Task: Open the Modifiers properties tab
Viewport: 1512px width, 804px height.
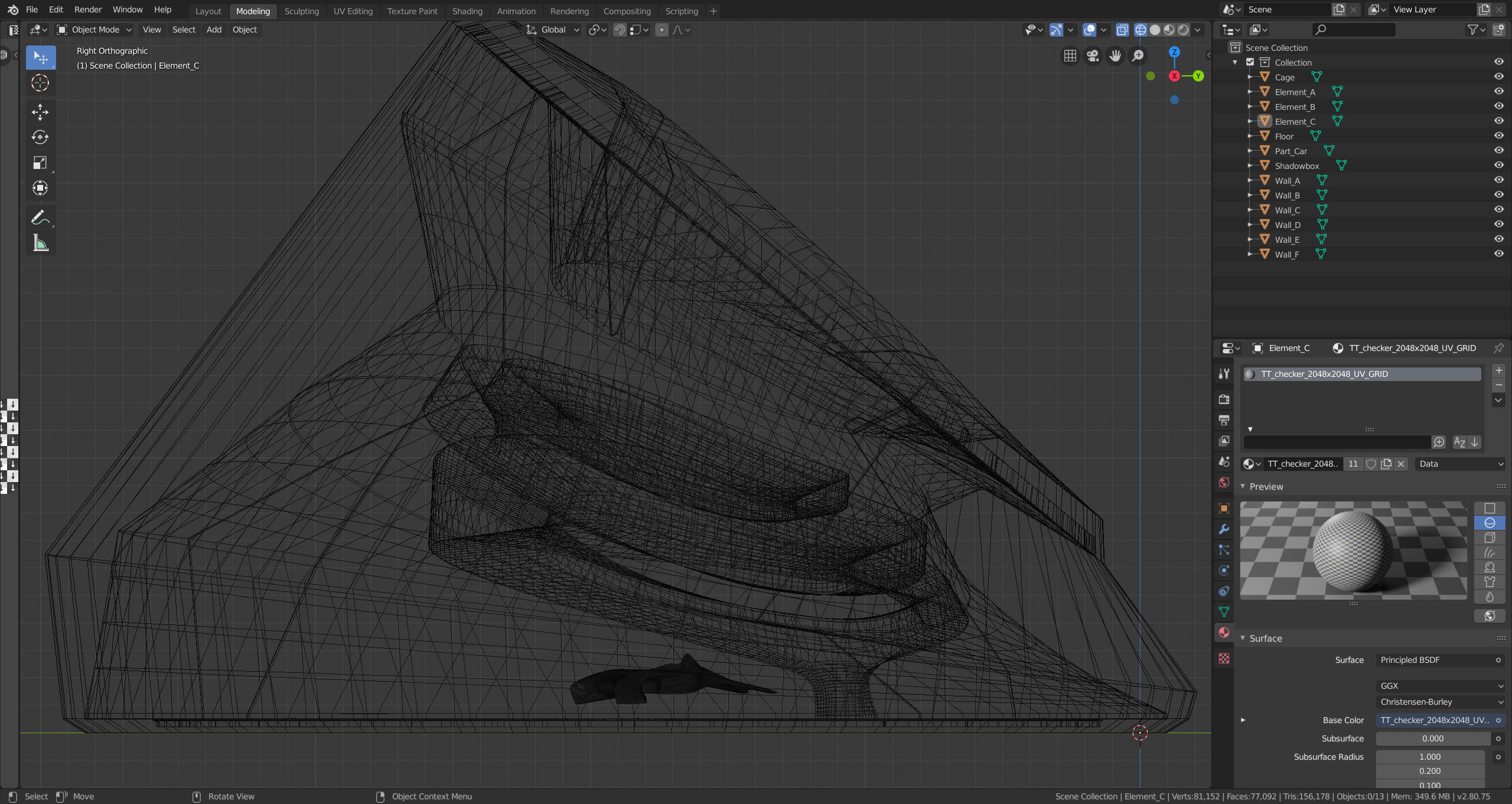Action: [x=1224, y=529]
